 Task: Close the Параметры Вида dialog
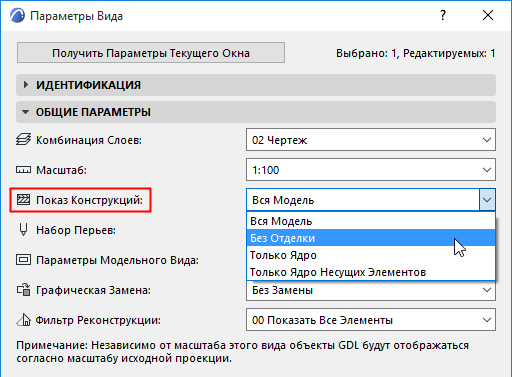[488, 15]
